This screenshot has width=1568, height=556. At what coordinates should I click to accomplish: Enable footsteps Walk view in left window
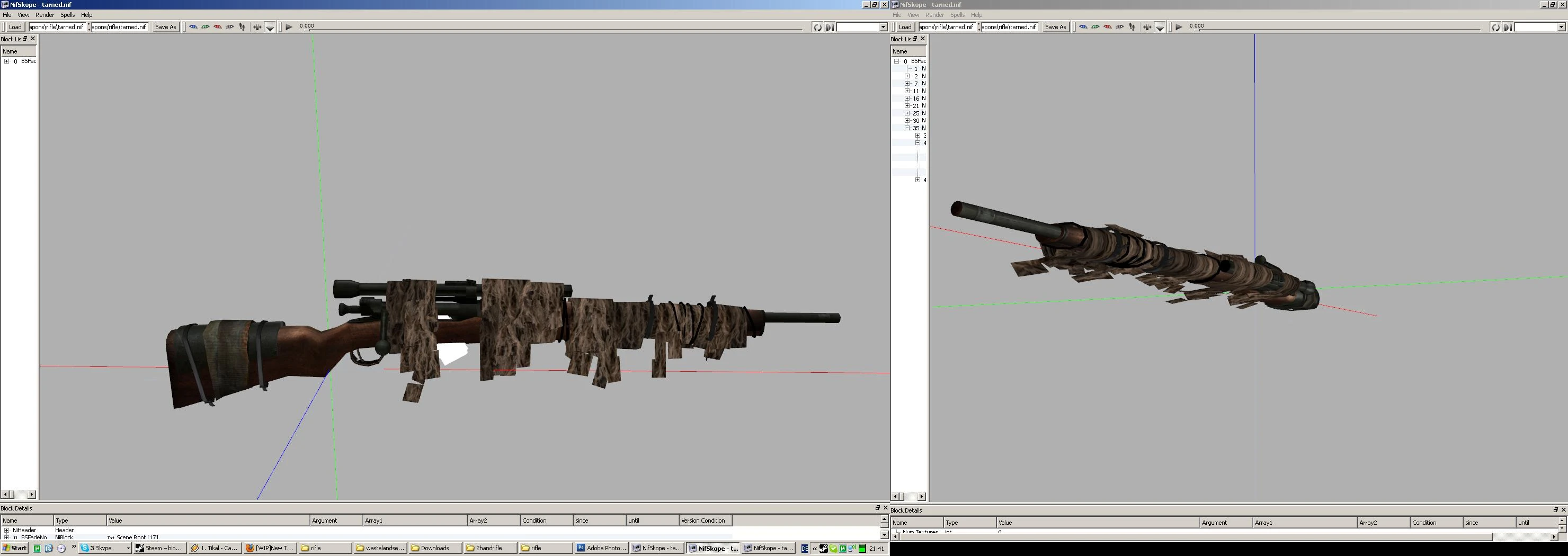pyautogui.click(x=242, y=27)
